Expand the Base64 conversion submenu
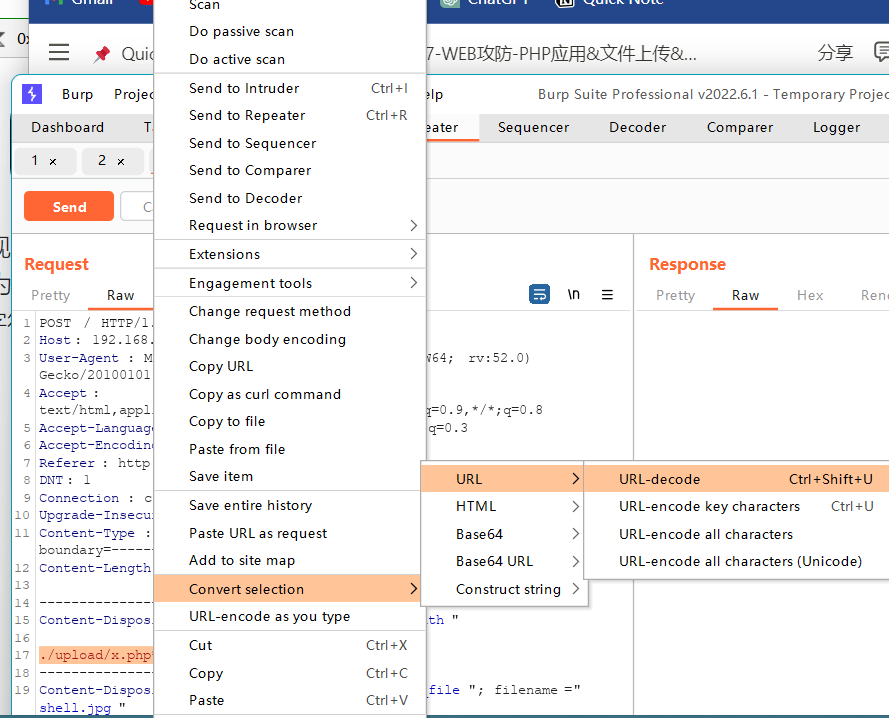The width and height of the screenshot is (889, 718). 504,534
